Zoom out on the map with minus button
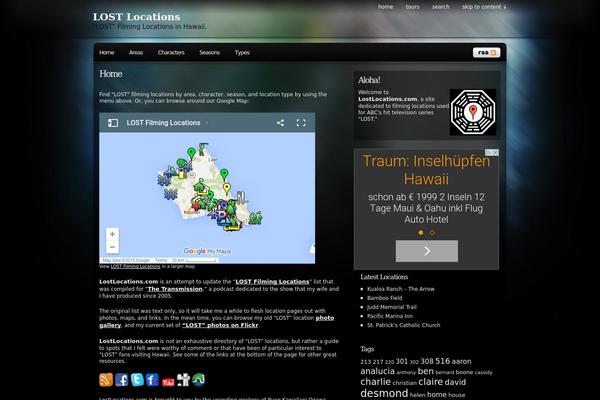This screenshot has height=400, width=600. (x=112, y=247)
